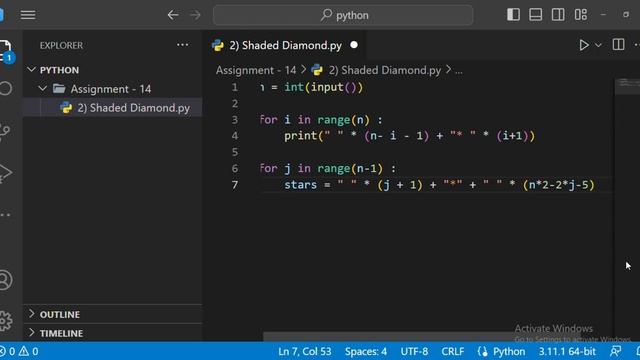
Task: Click the EXPLORER panel title
Action: pyautogui.click(x=61, y=45)
